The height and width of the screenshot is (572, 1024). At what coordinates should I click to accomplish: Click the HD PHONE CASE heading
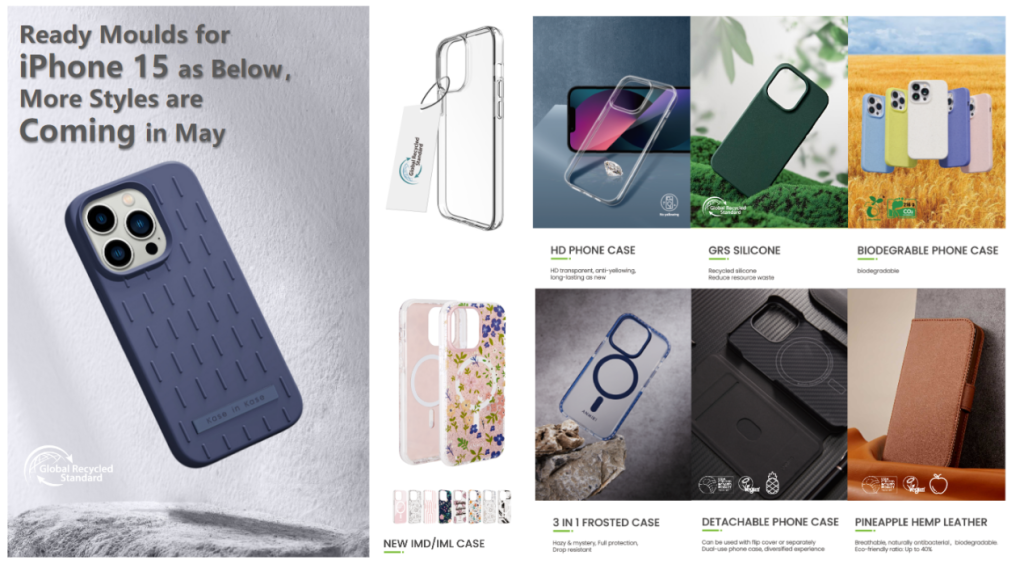pos(593,250)
